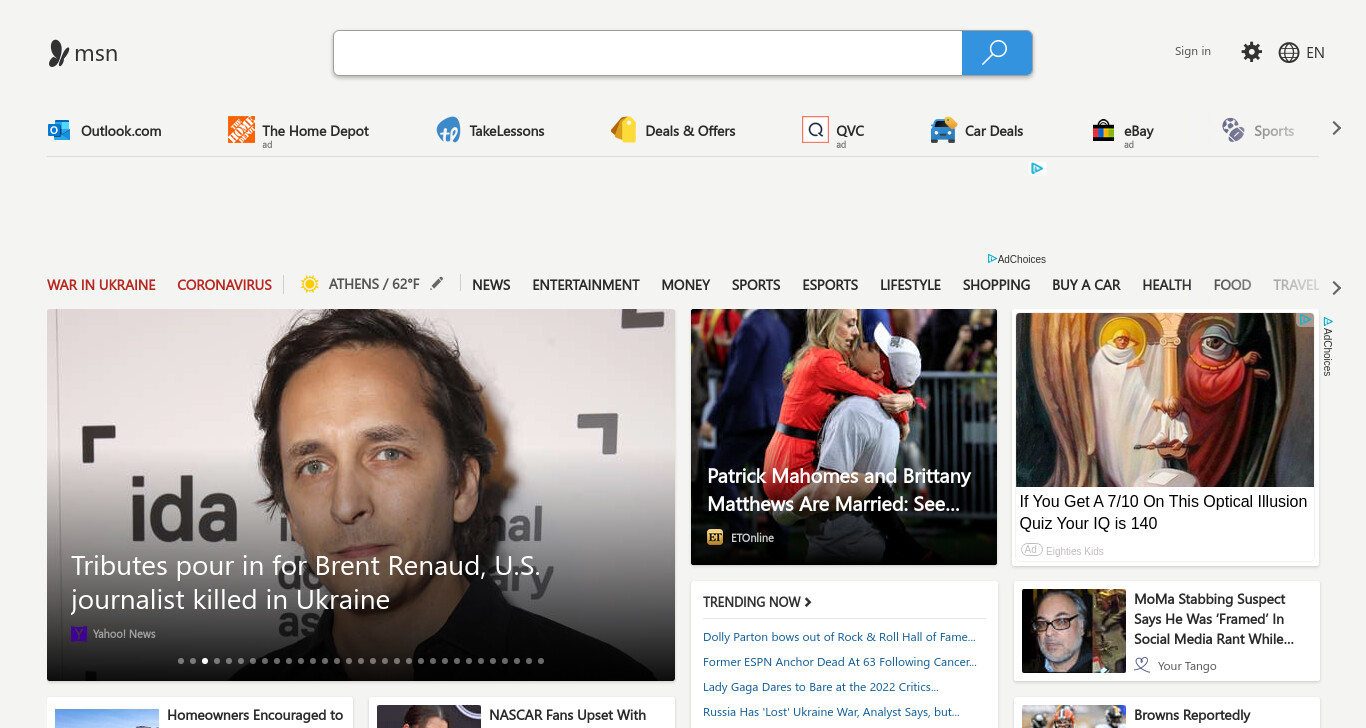1366x728 pixels.
Task: Open the Health category
Action: [x=1167, y=285]
